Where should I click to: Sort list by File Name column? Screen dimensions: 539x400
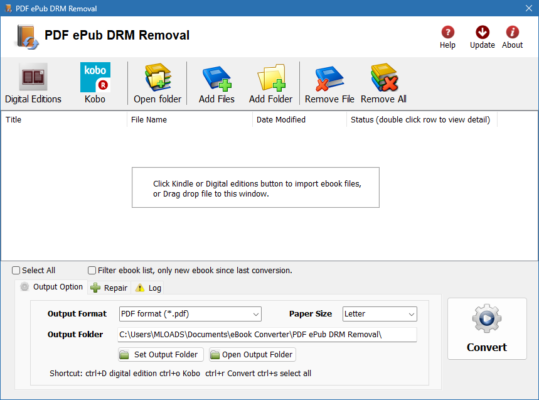coord(190,120)
